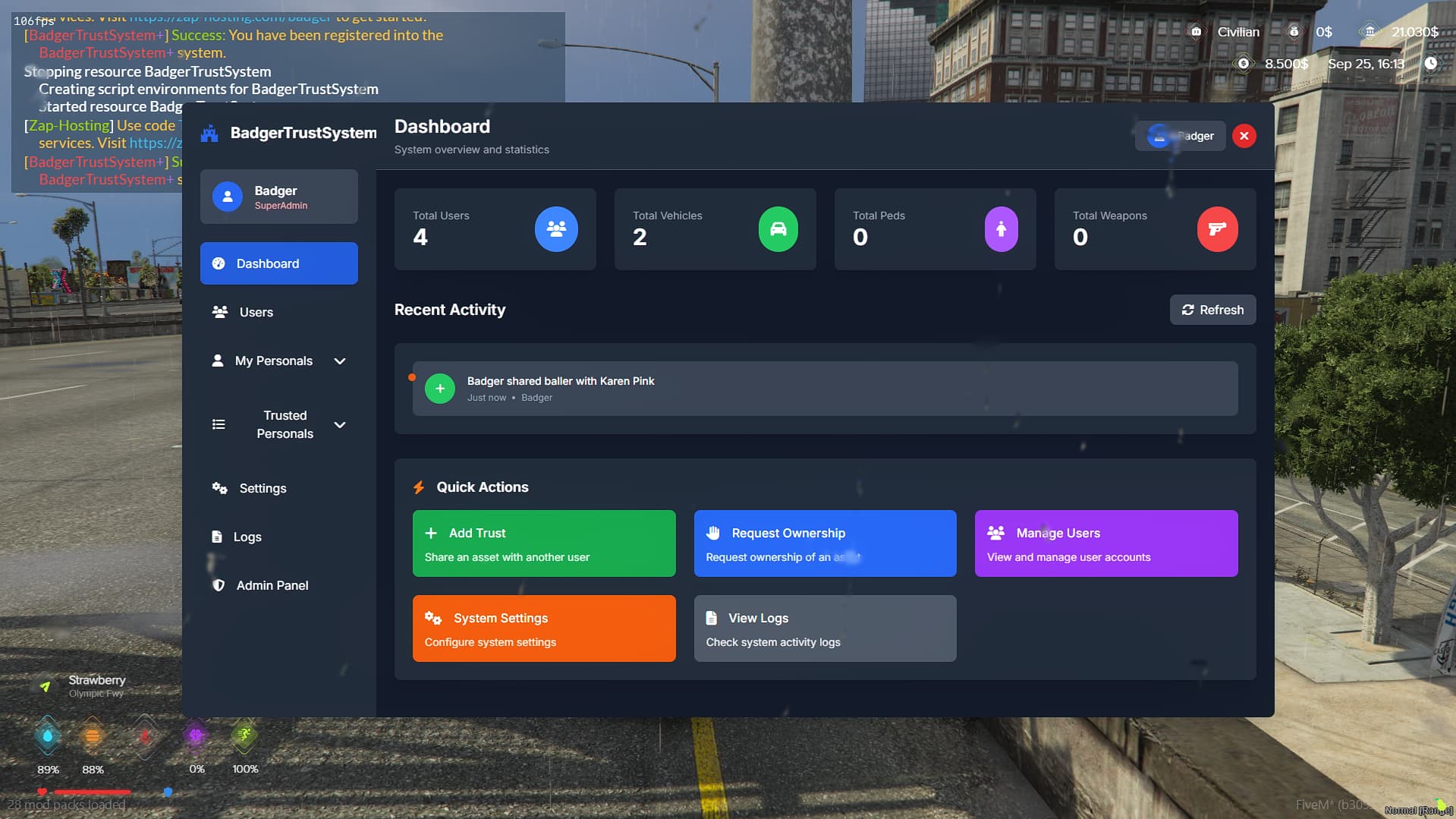This screenshot has height=819, width=1456.
Task: Select the My Personals menu item
Action: (279, 361)
